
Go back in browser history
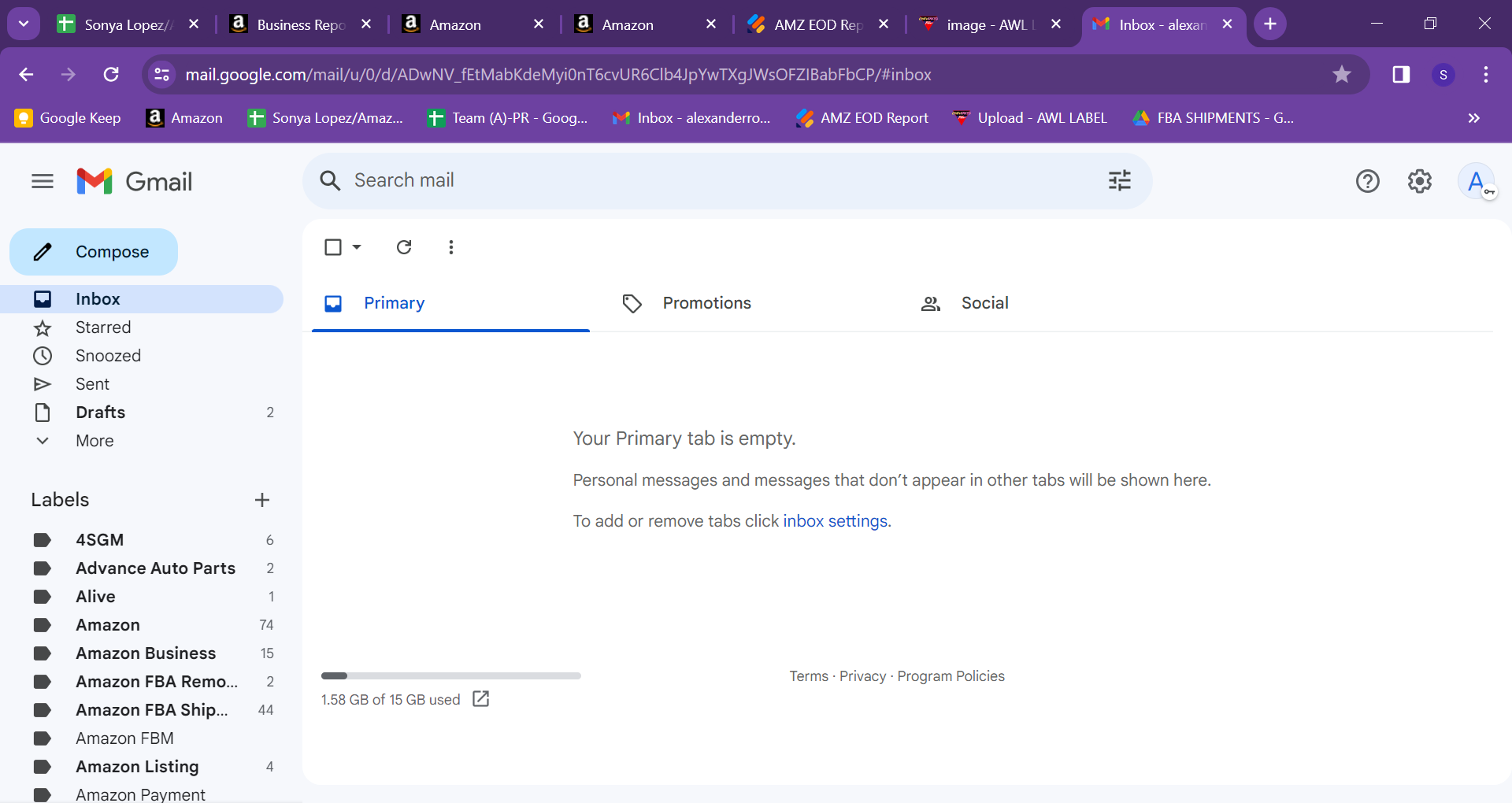[x=26, y=74]
